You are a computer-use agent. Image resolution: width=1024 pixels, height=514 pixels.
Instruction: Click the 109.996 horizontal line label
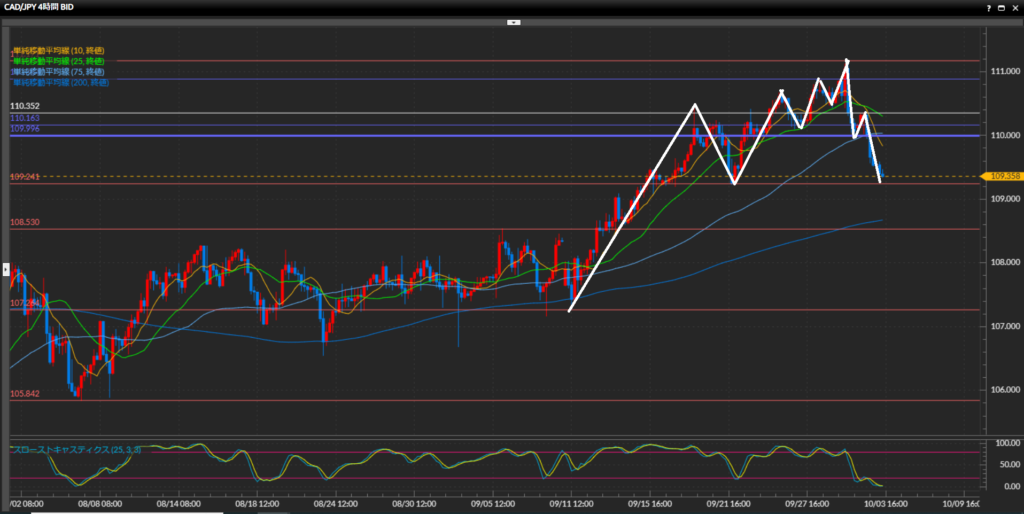tap(25, 128)
